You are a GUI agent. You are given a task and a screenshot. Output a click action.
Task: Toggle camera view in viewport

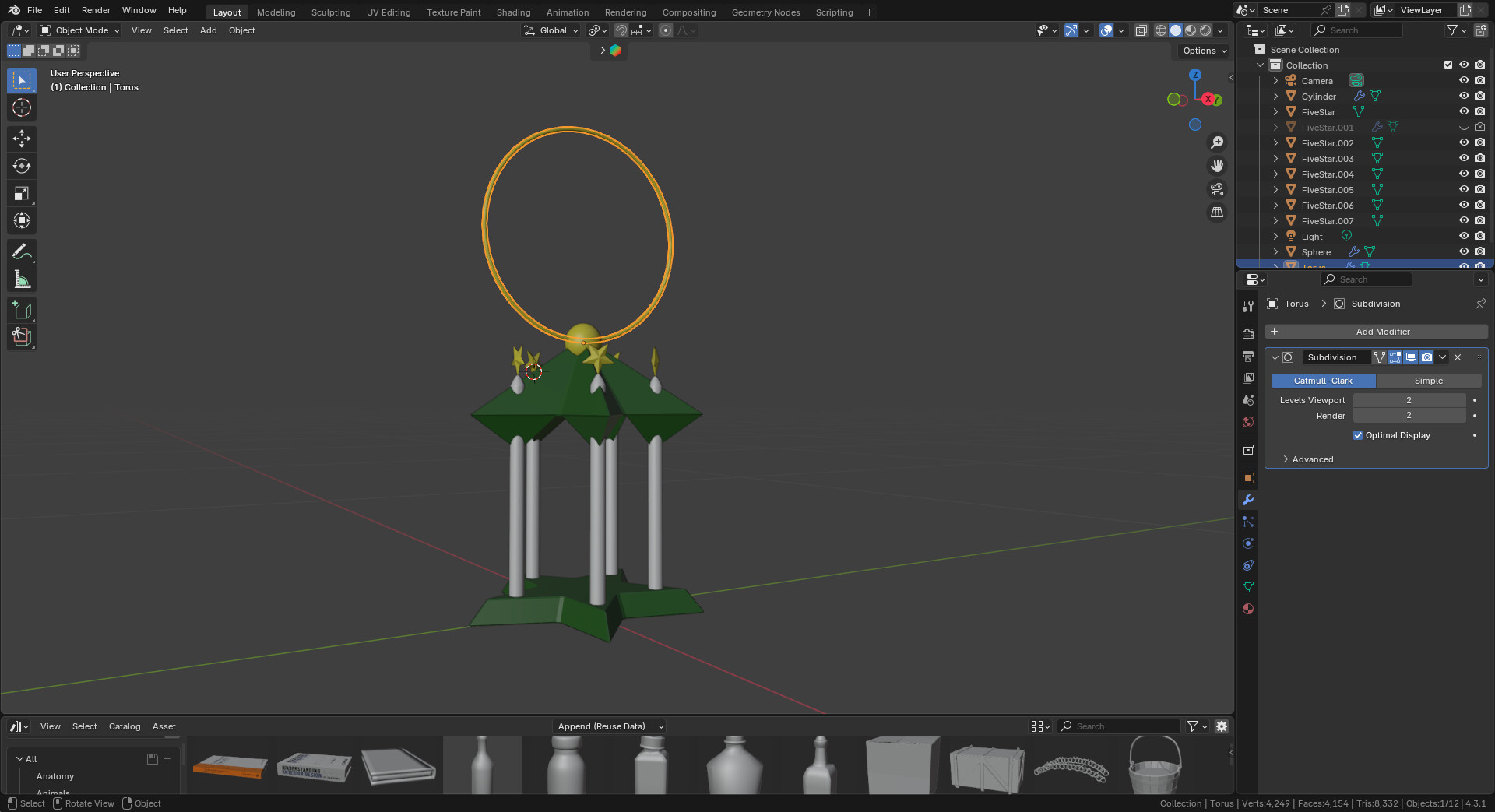click(1216, 189)
